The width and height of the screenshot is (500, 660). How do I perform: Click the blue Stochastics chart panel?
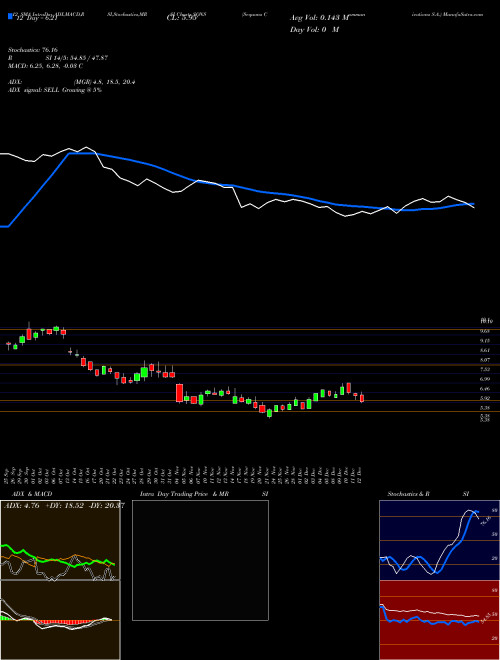point(439,540)
